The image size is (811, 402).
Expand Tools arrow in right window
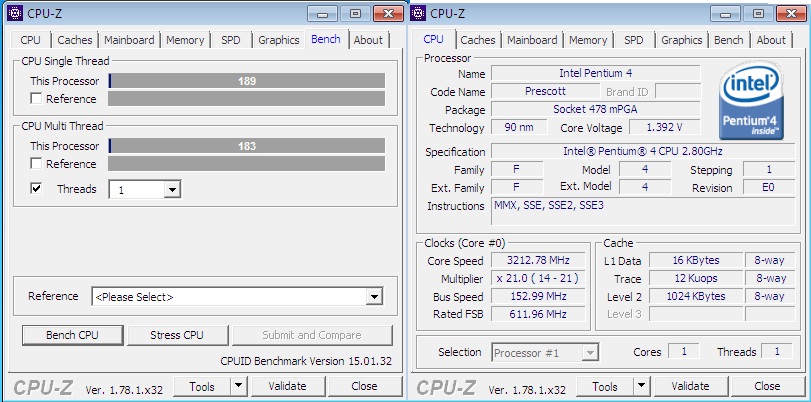tap(641, 385)
